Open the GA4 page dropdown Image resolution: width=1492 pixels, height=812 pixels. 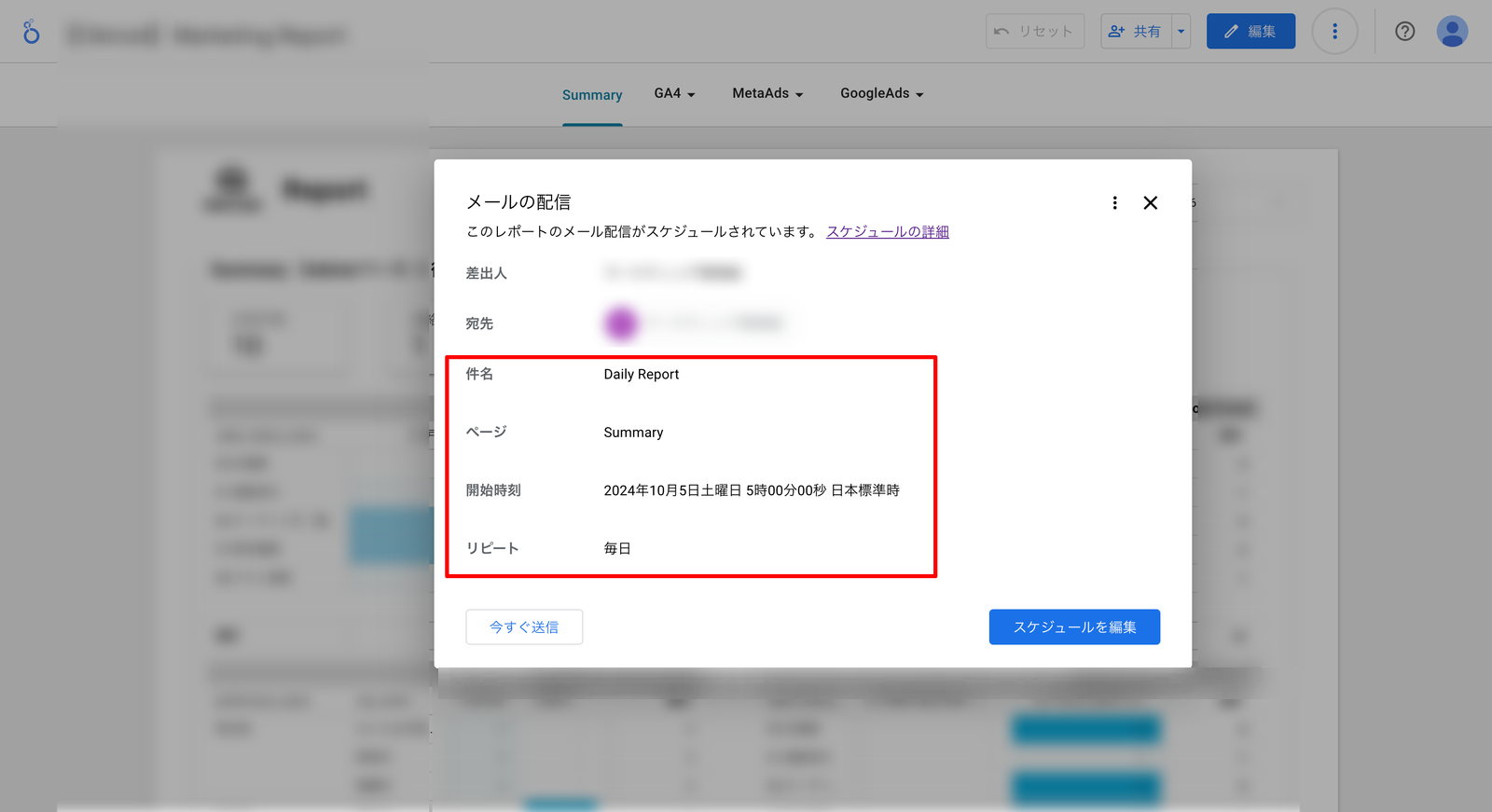[x=674, y=93]
